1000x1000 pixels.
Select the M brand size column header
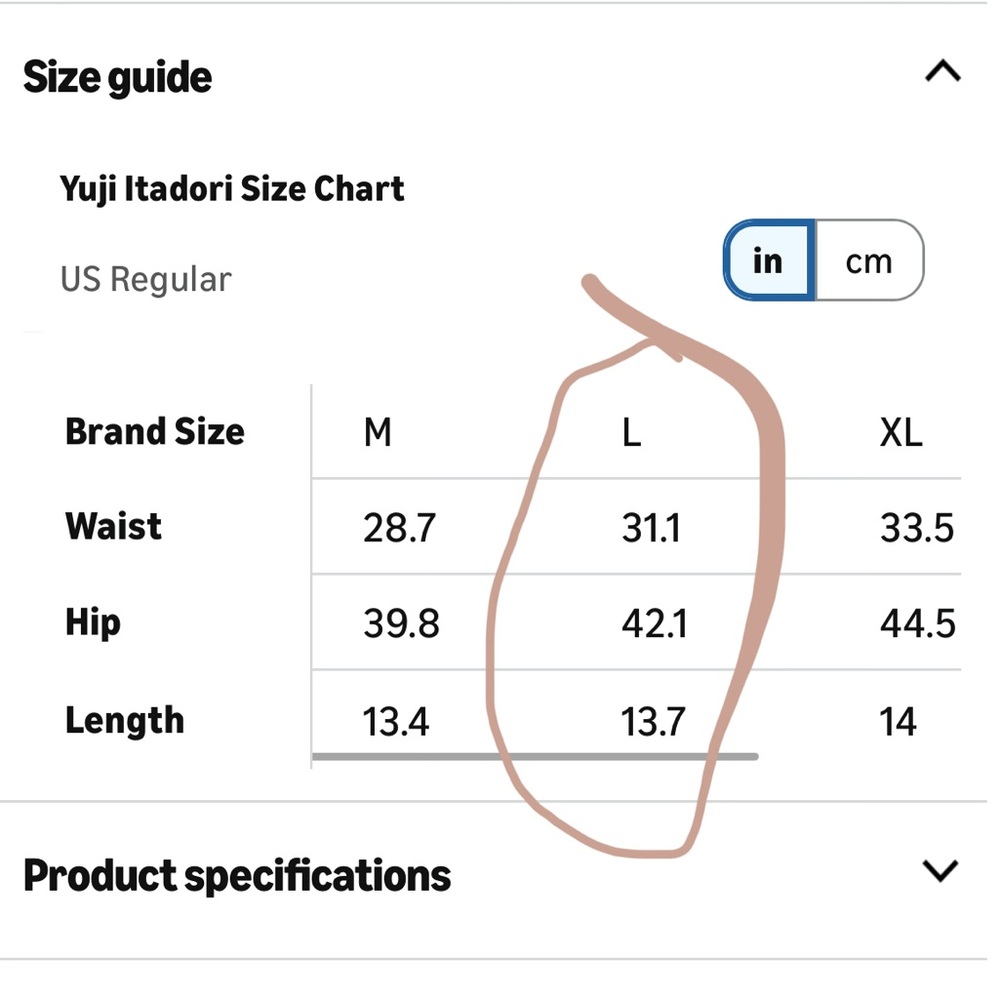tap(378, 432)
